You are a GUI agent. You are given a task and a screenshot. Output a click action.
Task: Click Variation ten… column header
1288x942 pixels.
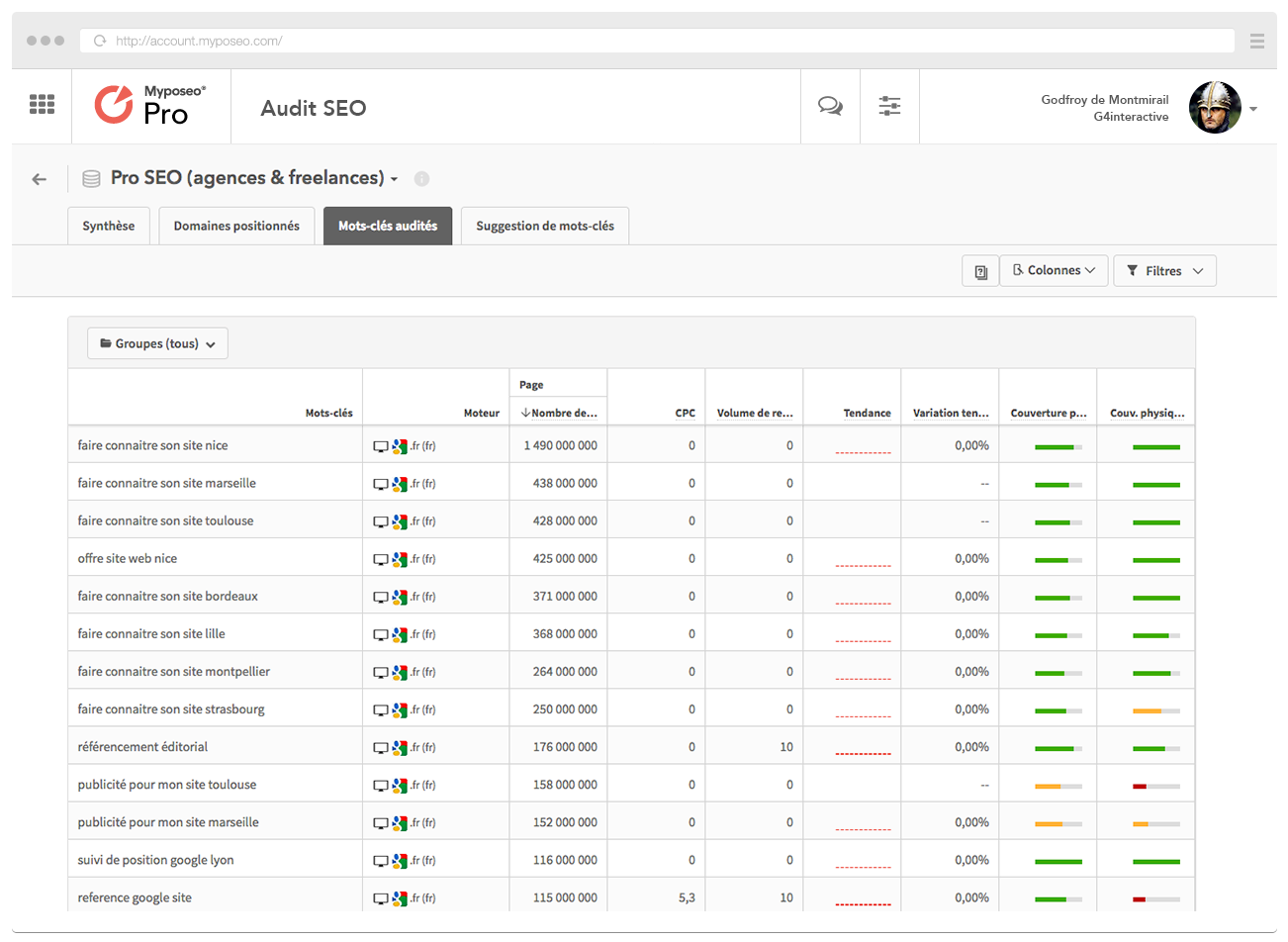point(951,413)
